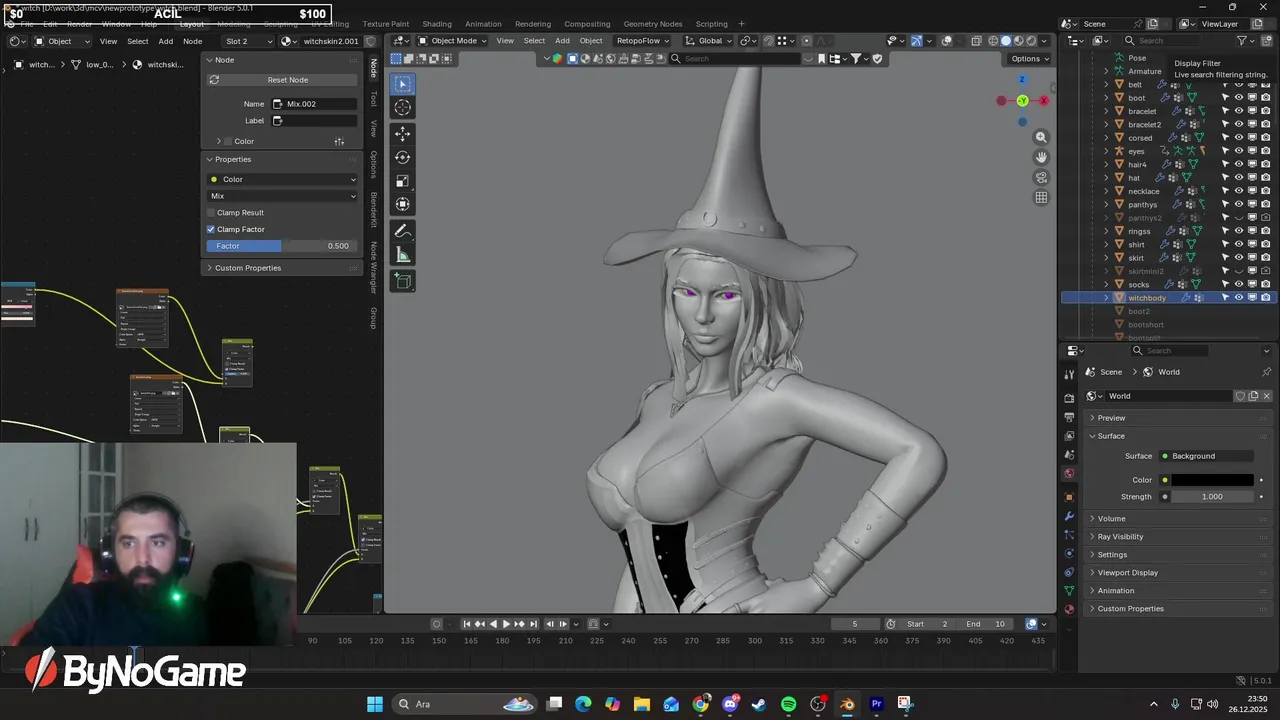This screenshot has height=720, width=1280.
Task: Open the Animation workspace tab
Action: pos(483,24)
